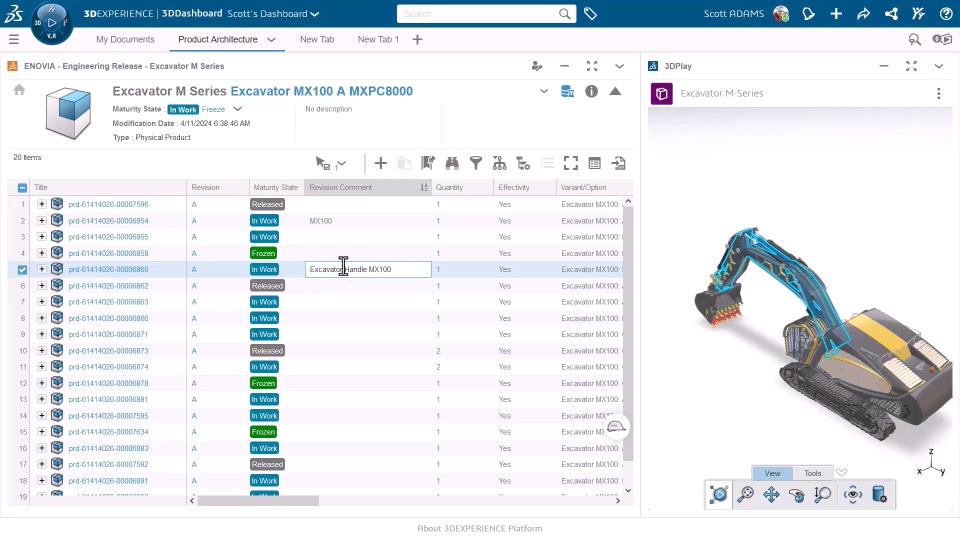Expand row prd-61414026-00007634
The image size is (960, 540).
pos(42,432)
